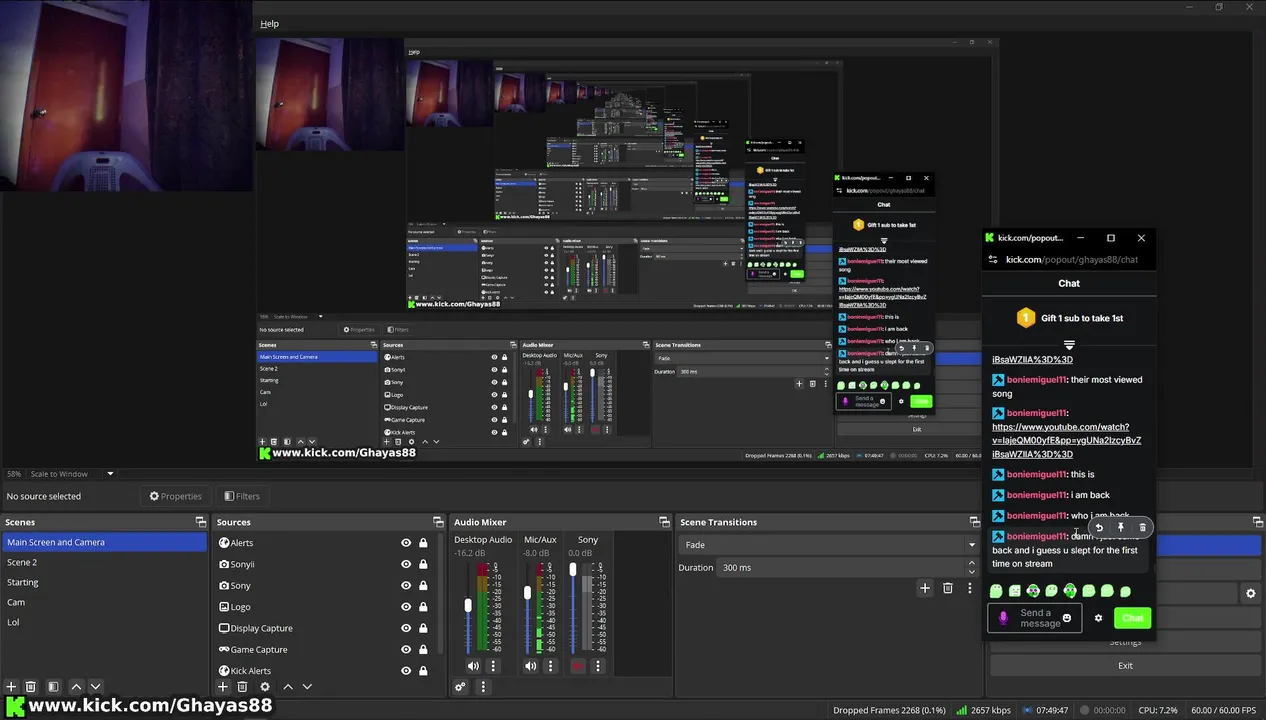Open Desktop Audio channel options menu
1266x720 pixels.
pyautogui.click(x=492, y=666)
